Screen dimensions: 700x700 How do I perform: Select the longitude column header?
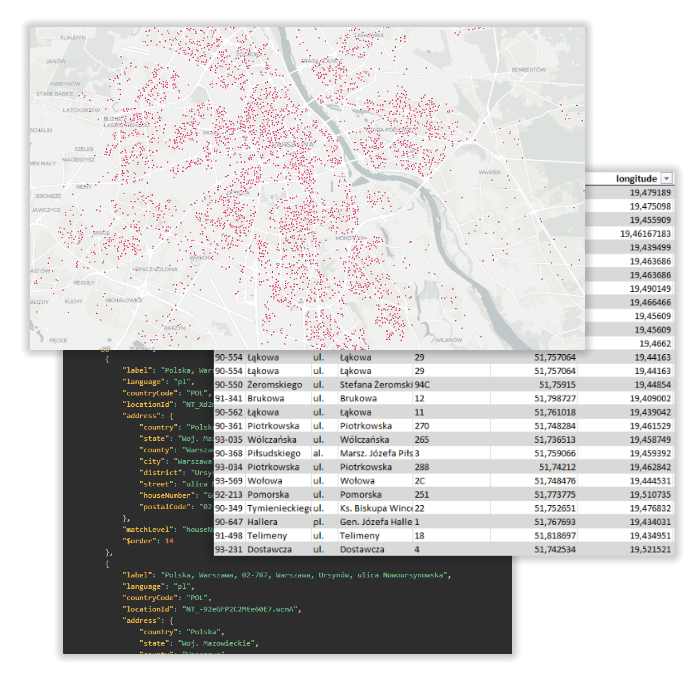click(635, 178)
